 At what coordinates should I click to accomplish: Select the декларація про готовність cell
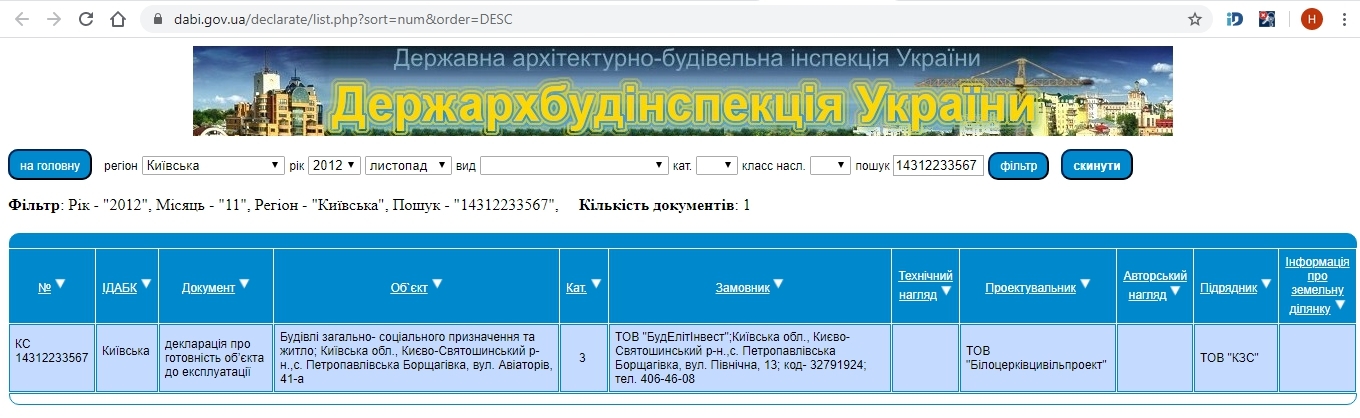[216, 357]
